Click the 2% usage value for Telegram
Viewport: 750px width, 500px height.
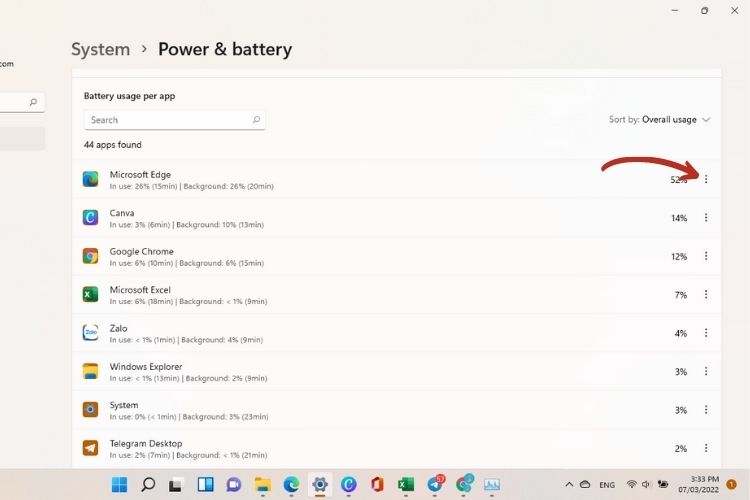coord(681,449)
